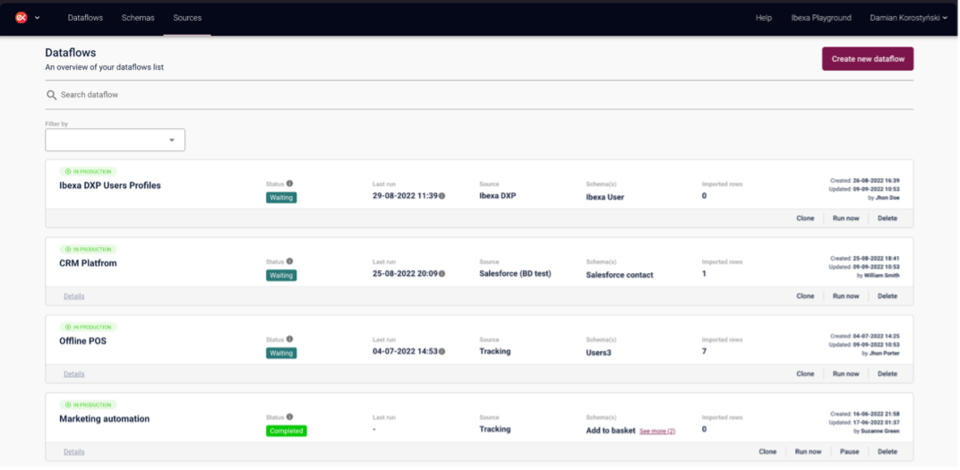Click the Users3 schema

(x=599, y=352)
